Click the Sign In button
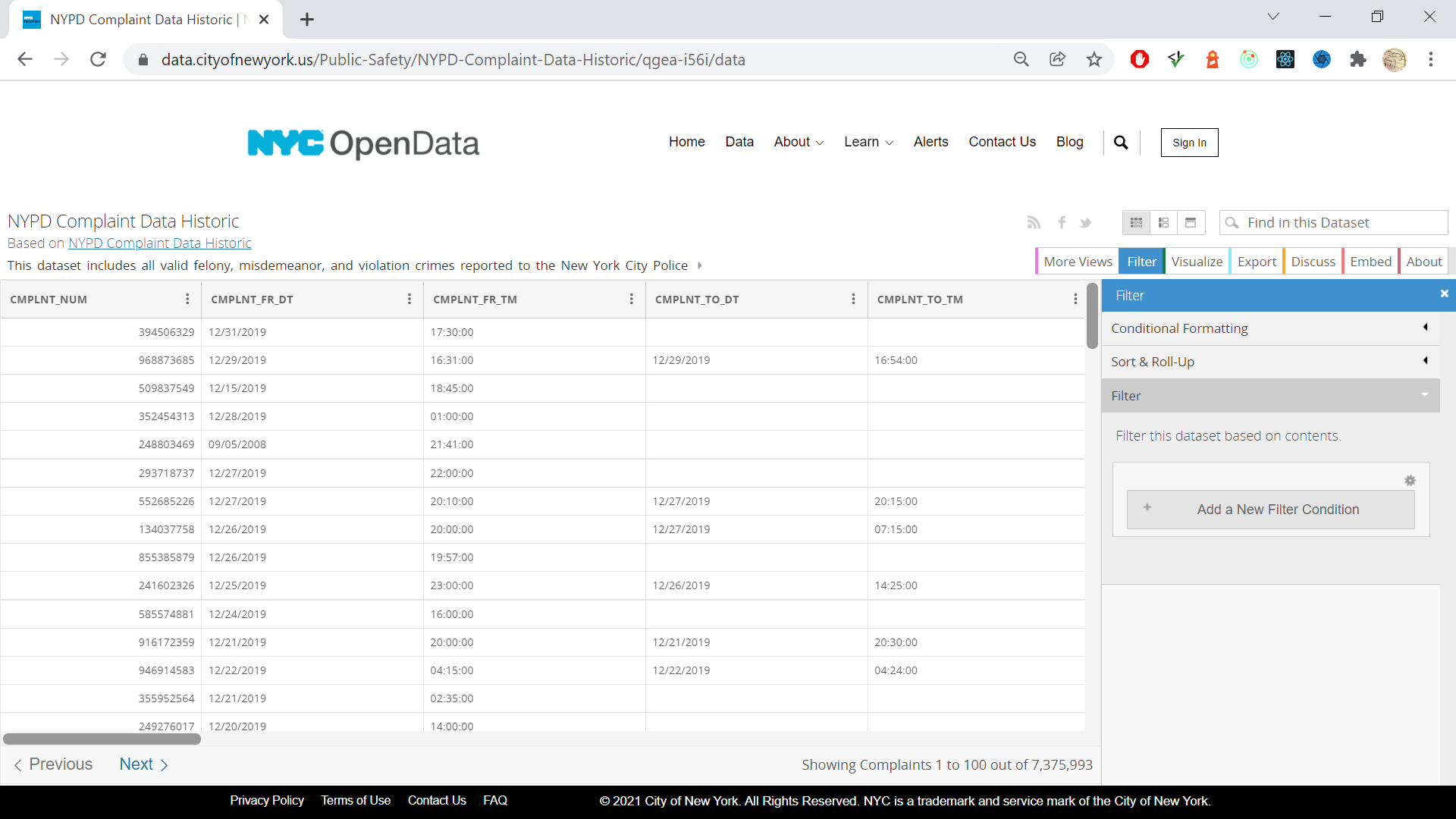Viewport: 1456px width, 819px height. pyautogui.click(x=1189, y=143)
